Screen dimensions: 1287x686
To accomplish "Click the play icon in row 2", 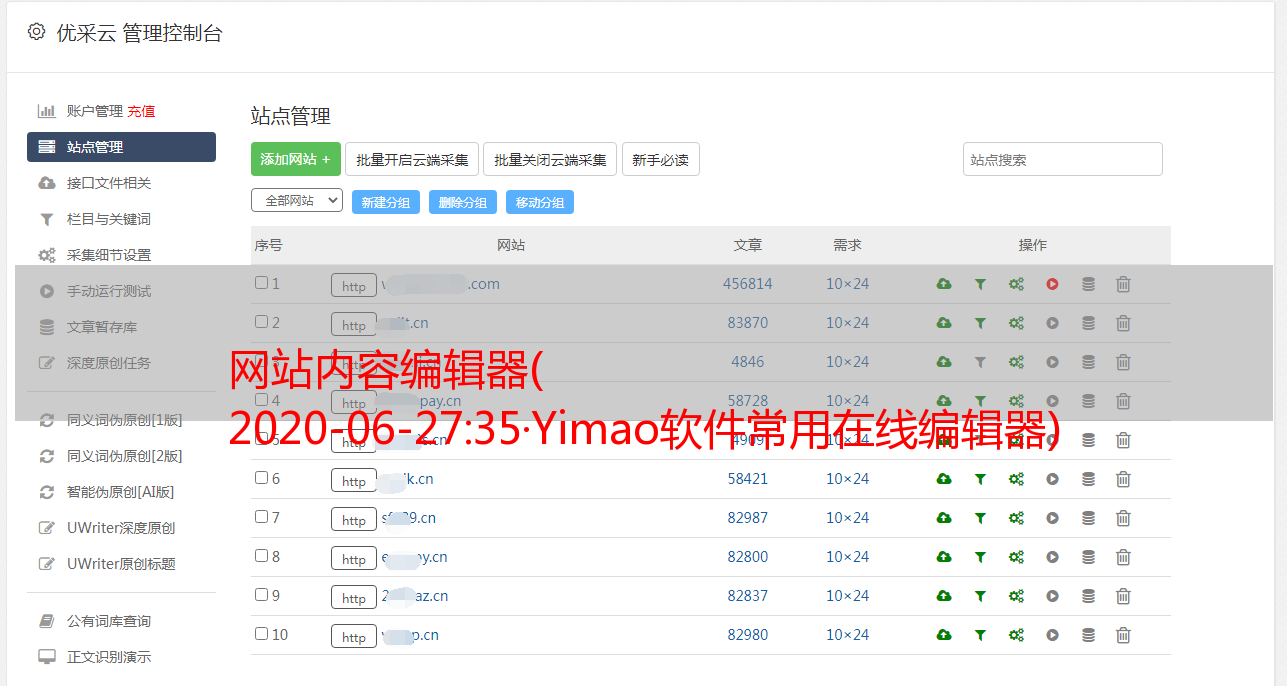I will [1052, 323].
